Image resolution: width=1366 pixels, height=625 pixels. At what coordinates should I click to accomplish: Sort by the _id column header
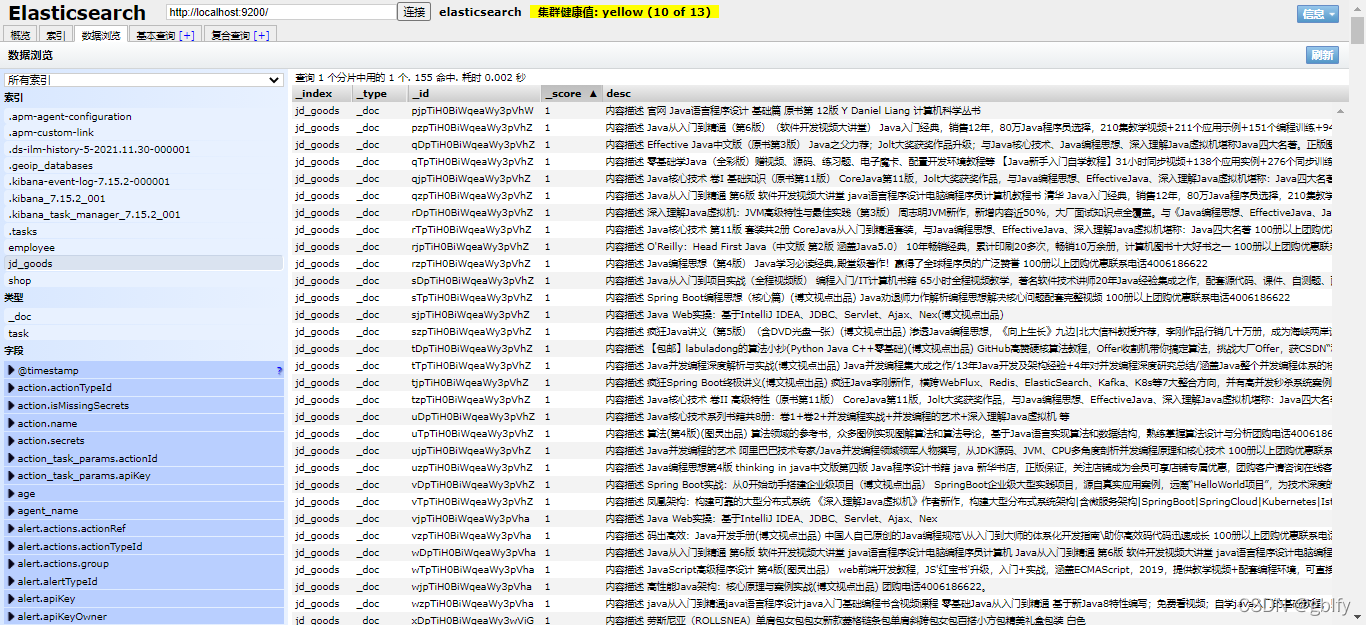pyautogui.click(x=474, y=93)
